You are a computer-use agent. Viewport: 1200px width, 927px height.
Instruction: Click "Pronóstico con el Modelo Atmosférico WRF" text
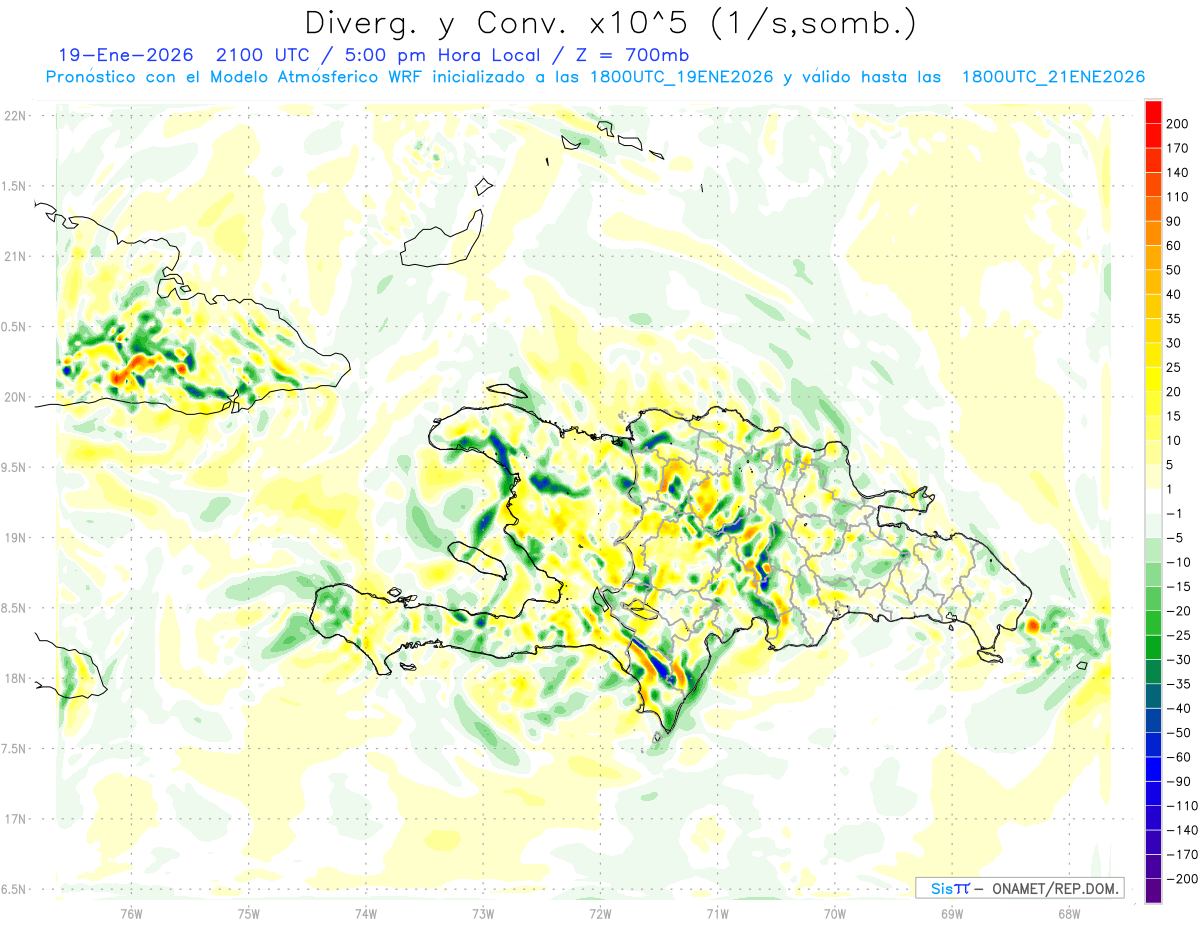234,77
